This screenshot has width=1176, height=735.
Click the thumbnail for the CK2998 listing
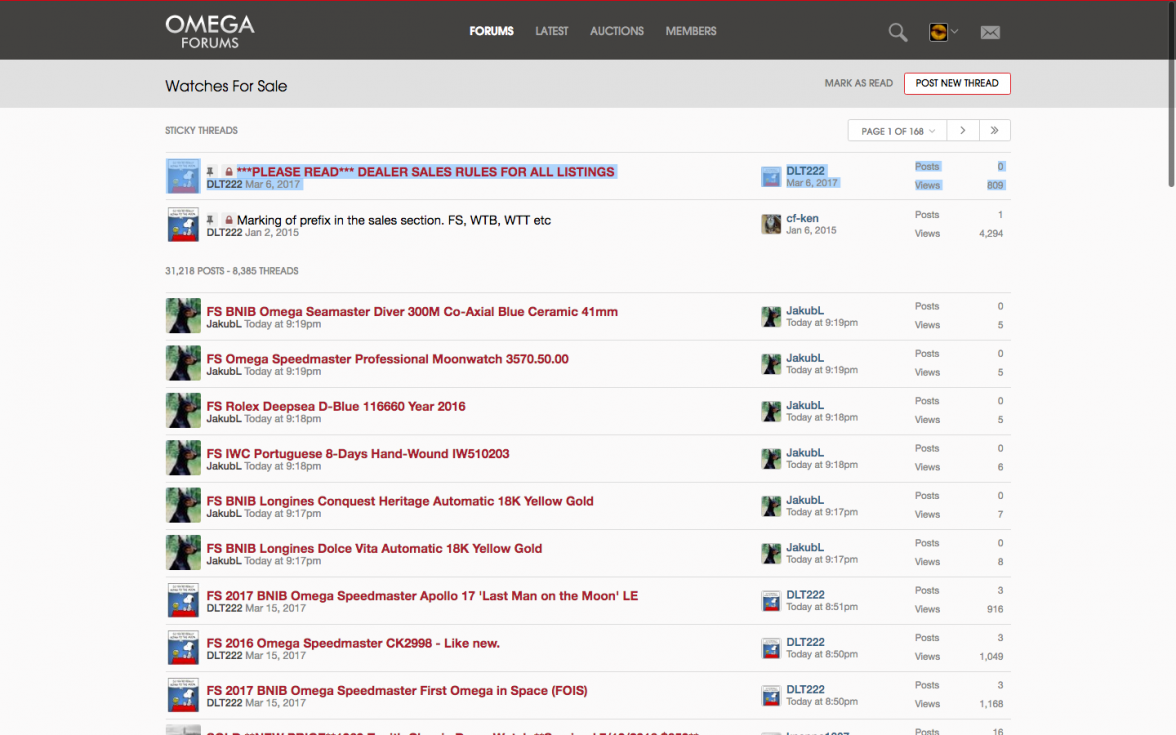tap(183, 647)
